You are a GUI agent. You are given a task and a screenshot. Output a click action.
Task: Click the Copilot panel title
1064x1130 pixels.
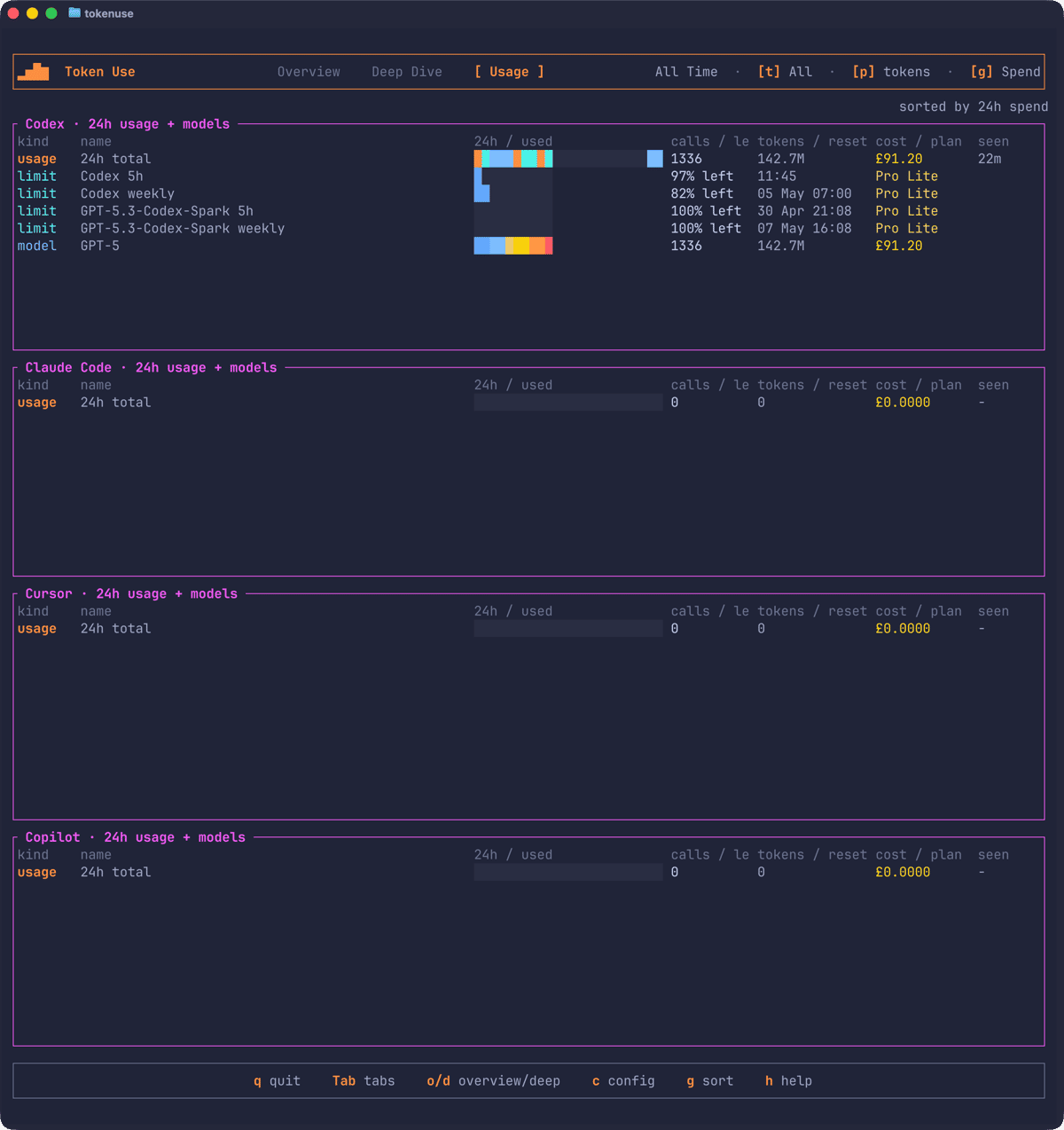coord(136,837)
